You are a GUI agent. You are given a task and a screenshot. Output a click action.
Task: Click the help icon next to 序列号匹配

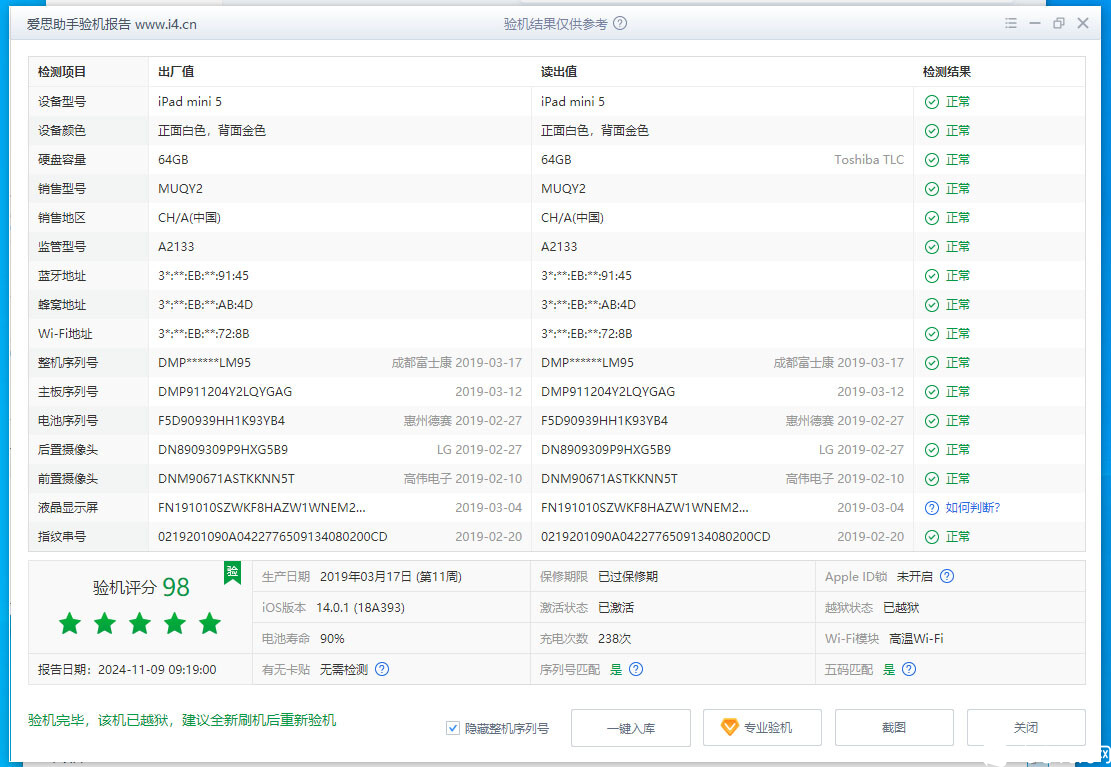636,670
